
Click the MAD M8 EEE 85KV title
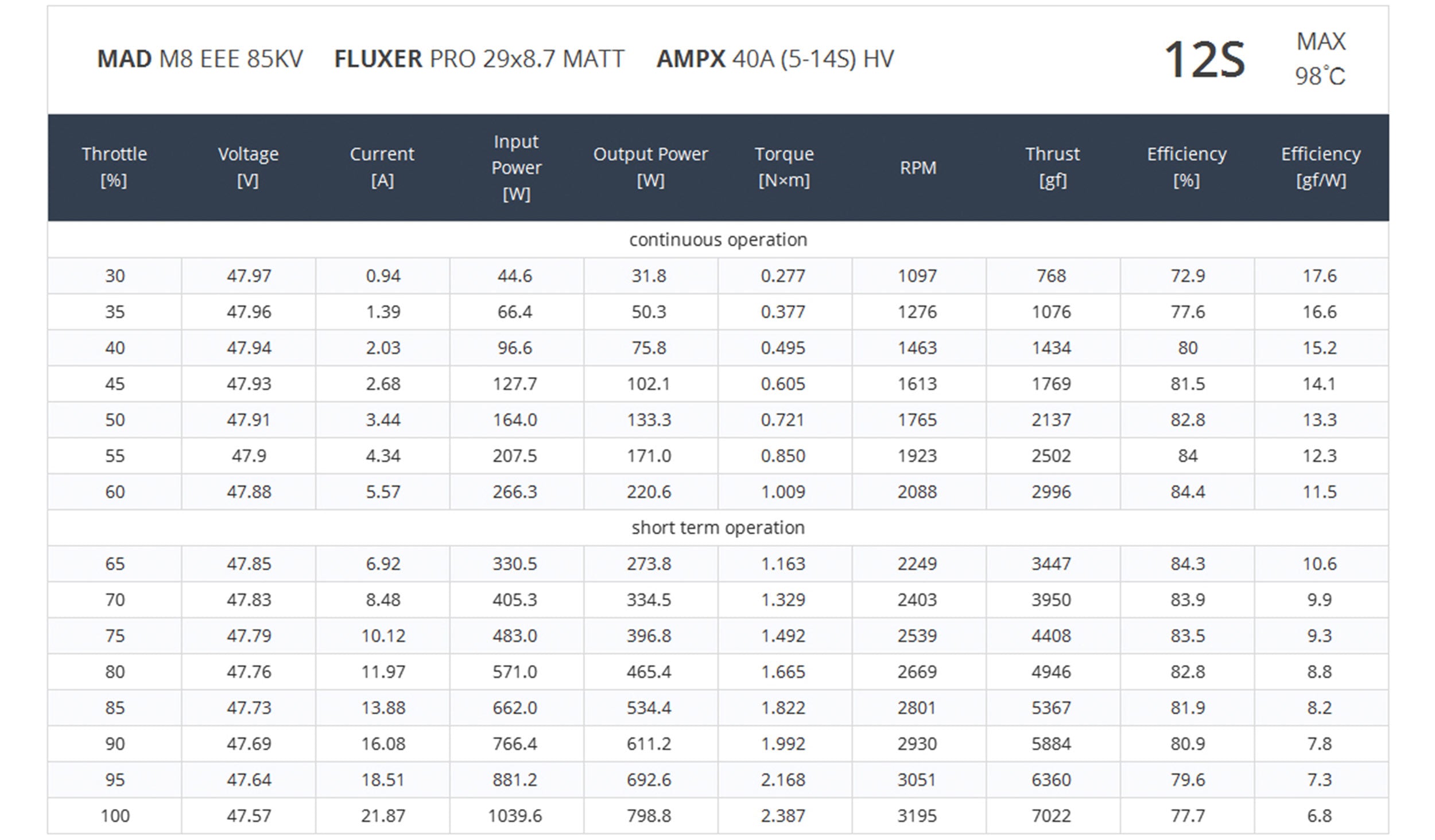click(x=200, y=59)
